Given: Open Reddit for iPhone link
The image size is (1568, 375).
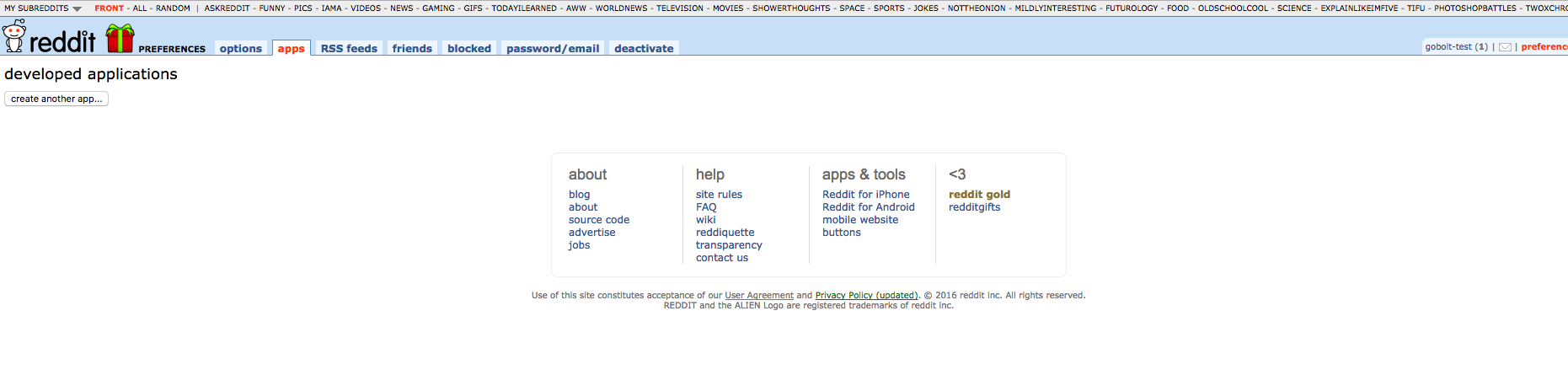Looking at the screenshot, I should point(866,195).
